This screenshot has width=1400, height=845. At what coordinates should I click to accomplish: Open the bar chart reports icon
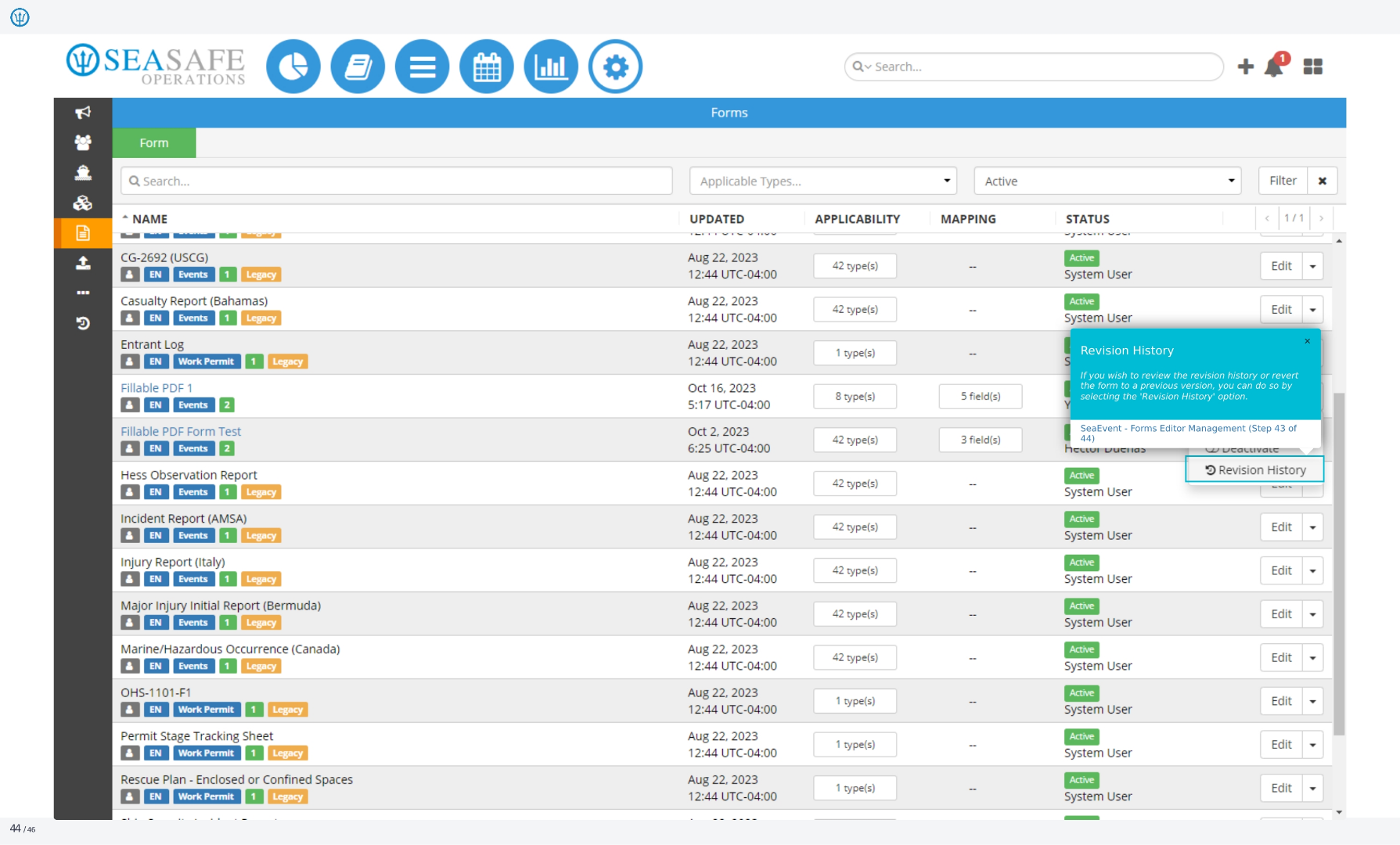tap(551, 67)
